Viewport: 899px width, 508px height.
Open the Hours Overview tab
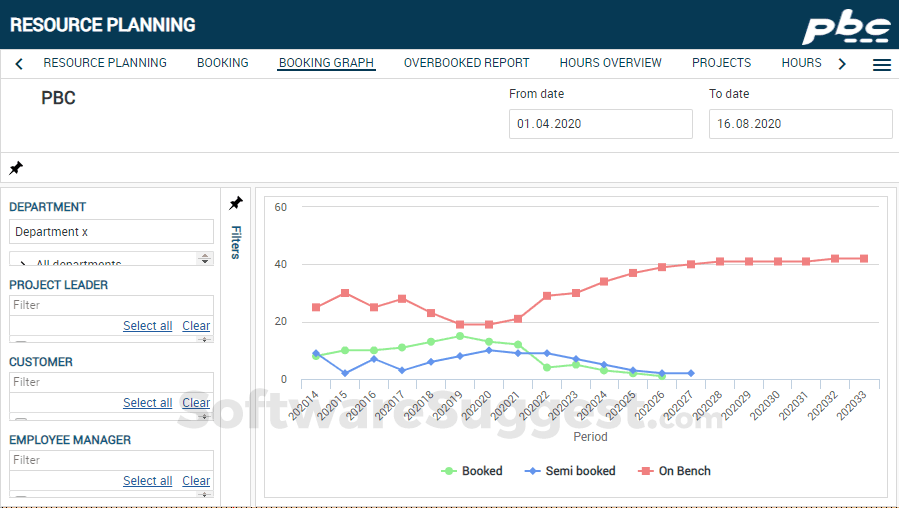[610, 63]
